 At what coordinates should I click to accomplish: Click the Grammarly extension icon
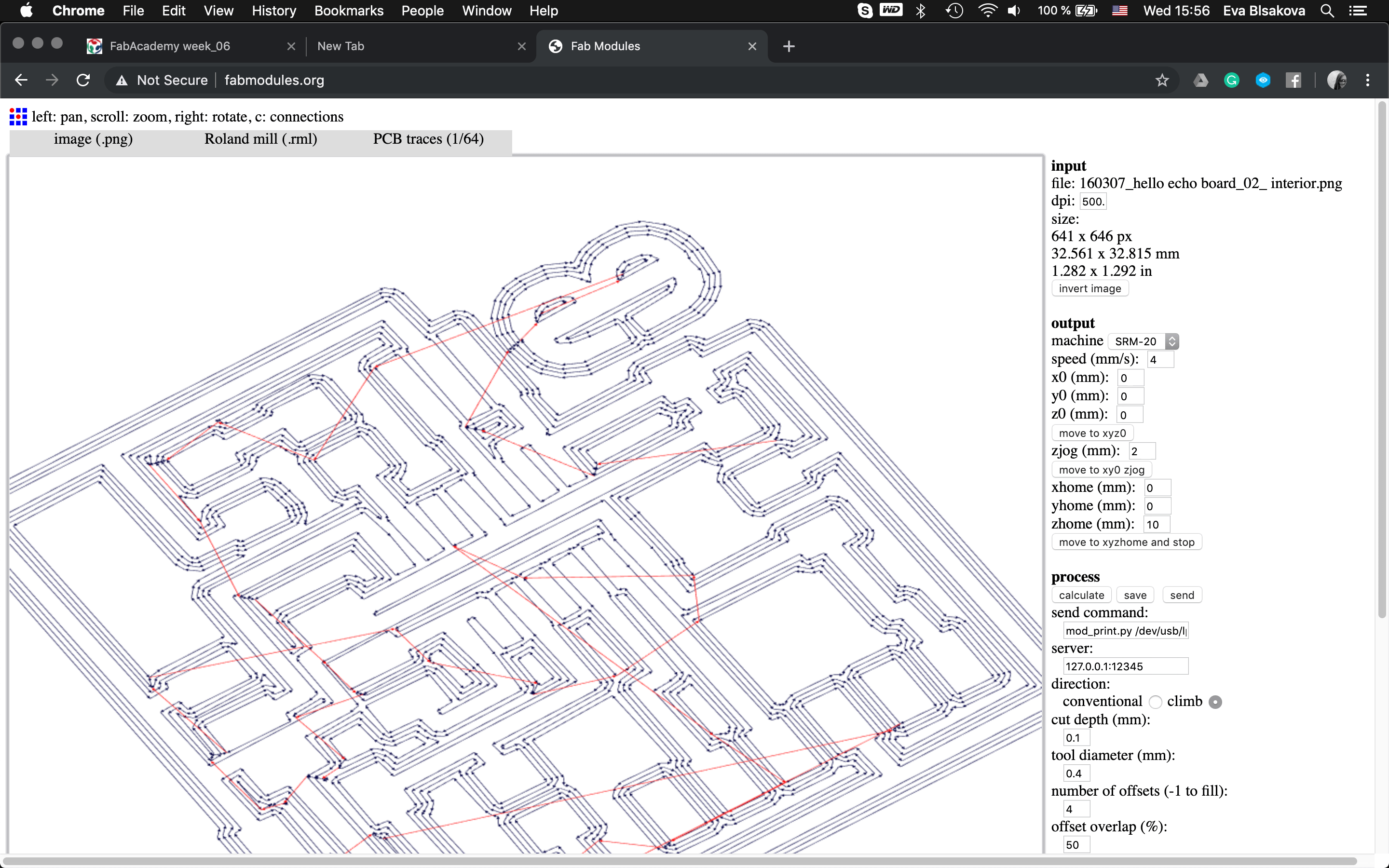[x=1231, y=81]
